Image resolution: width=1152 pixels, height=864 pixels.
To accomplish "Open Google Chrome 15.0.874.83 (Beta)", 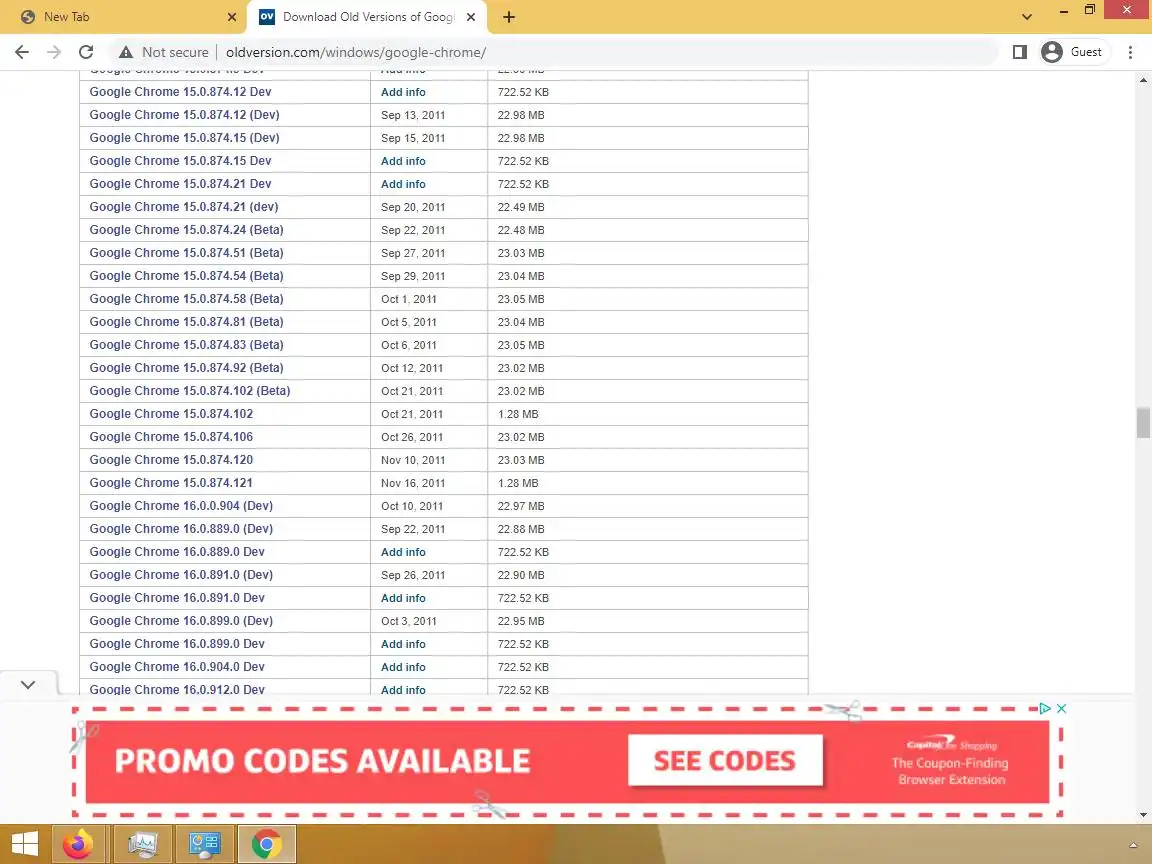I will click(x=187, y=345).
